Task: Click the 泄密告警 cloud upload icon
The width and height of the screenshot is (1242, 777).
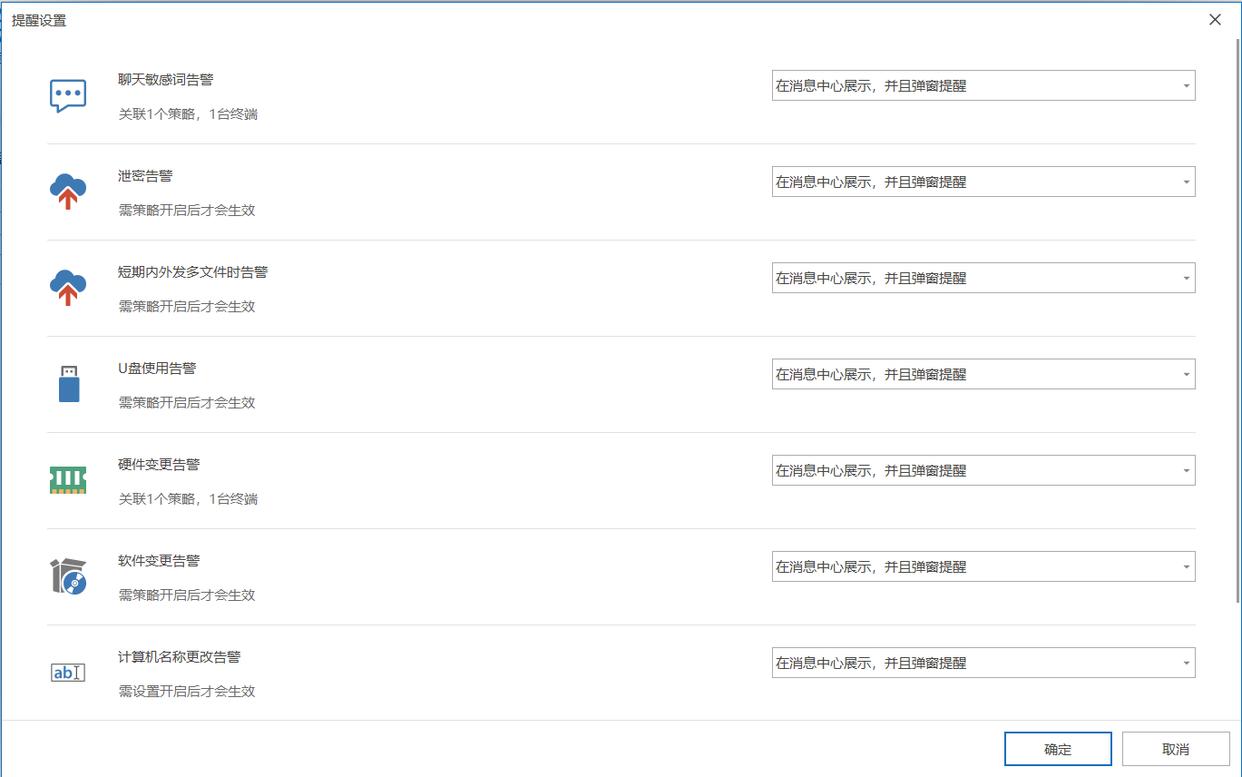Action: (68, 191)
